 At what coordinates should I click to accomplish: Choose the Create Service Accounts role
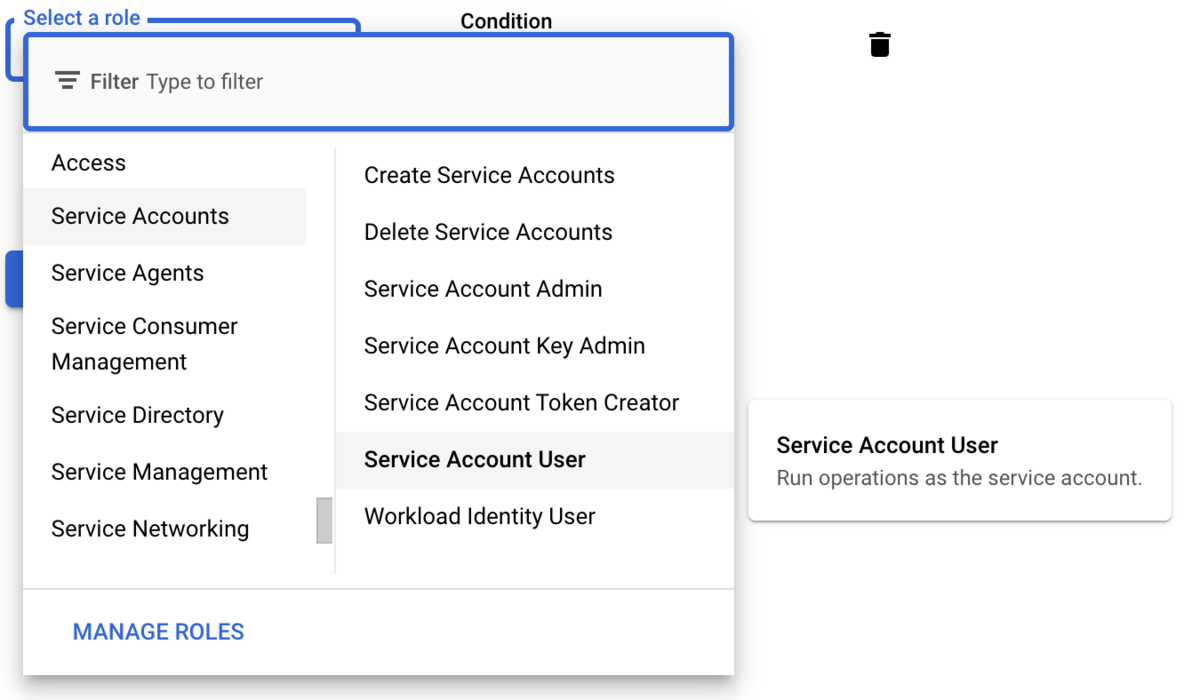click(489, 175)
